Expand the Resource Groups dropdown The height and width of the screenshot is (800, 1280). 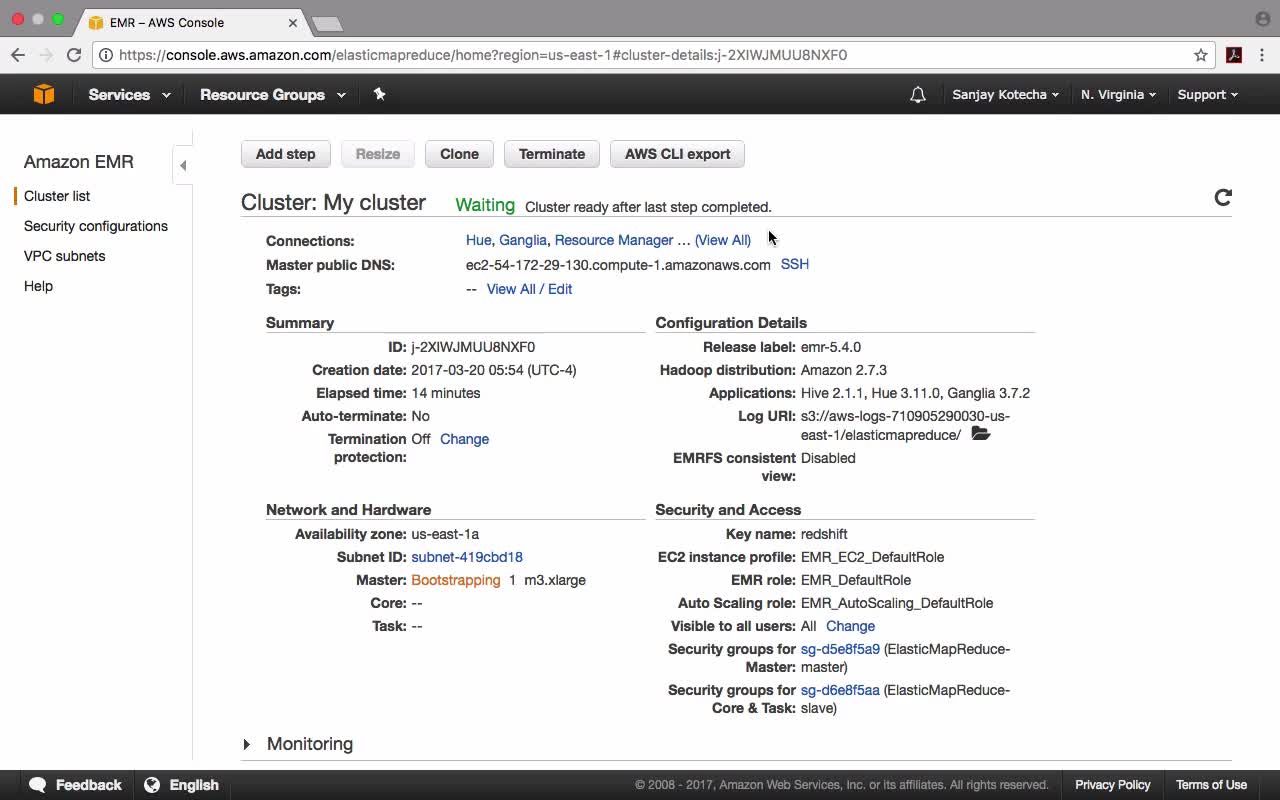[x=272, y=94]
